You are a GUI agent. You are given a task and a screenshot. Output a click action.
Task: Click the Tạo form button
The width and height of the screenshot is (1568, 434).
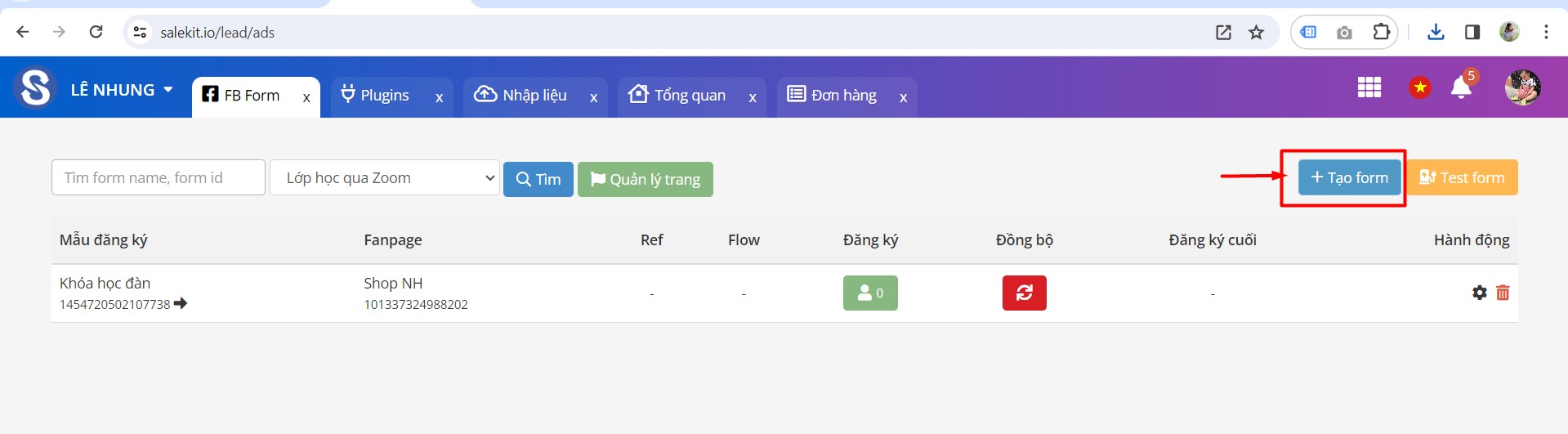(x=1349, y=177)
